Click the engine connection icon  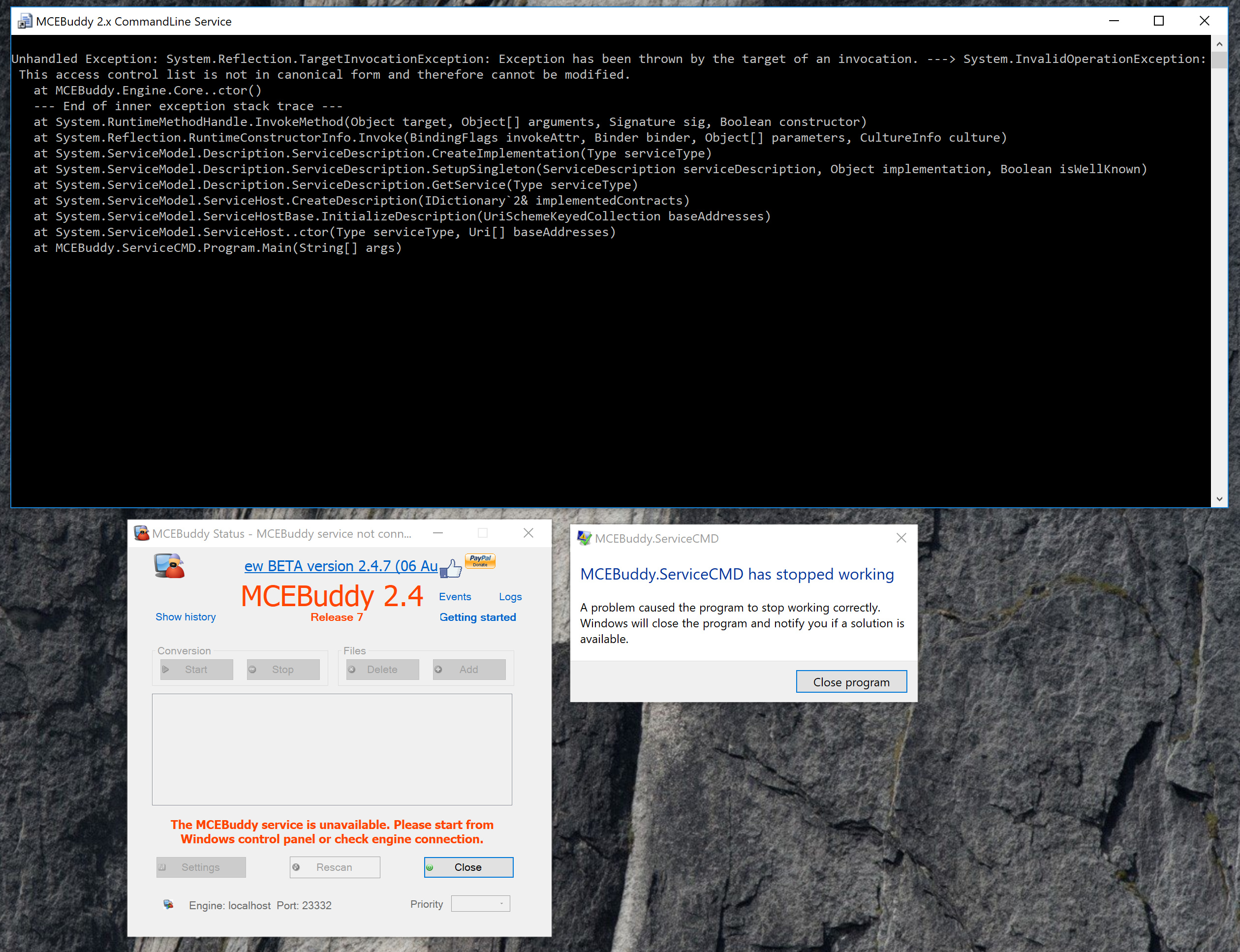(168, 904)
